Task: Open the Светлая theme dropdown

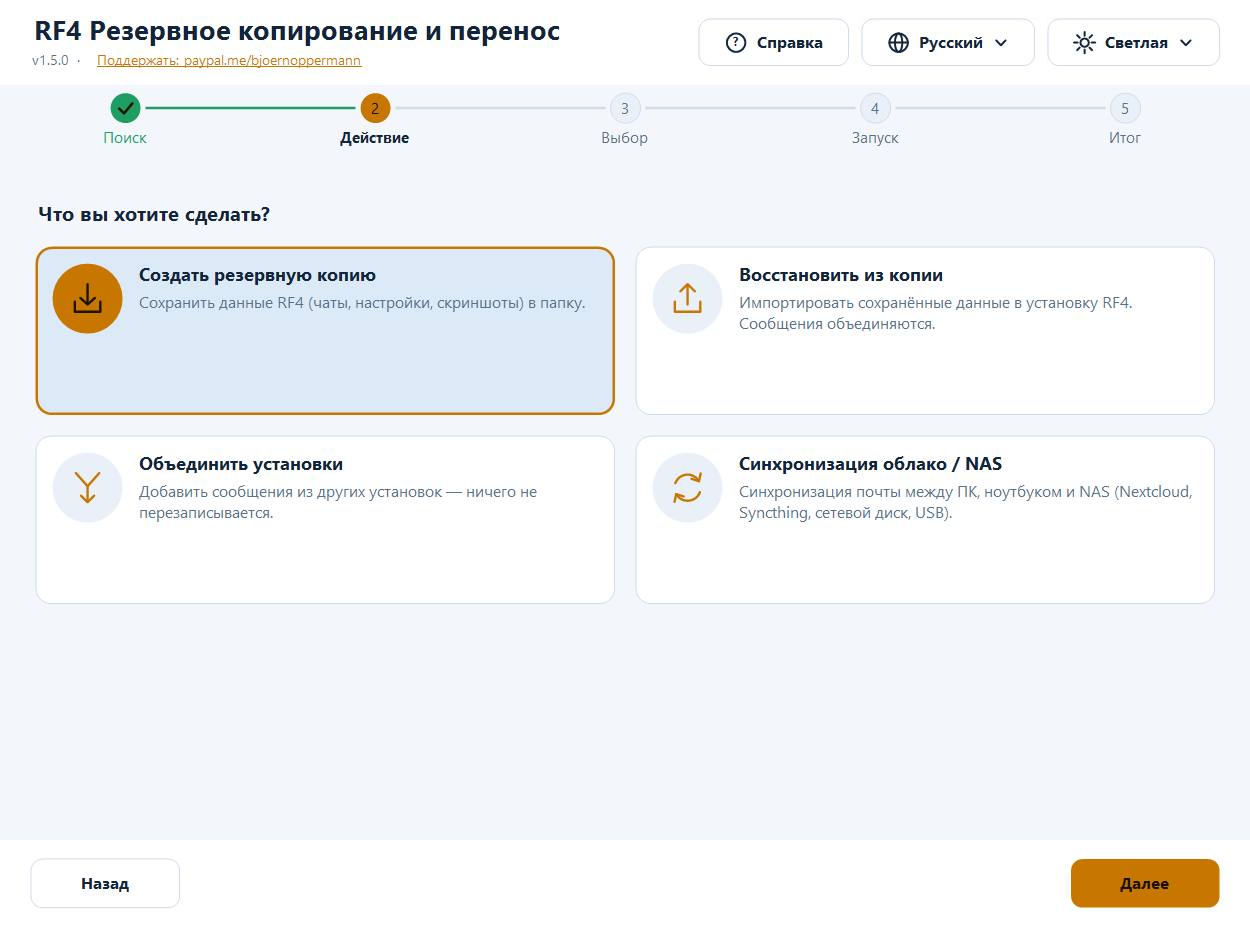Action: pos(1133,43)
